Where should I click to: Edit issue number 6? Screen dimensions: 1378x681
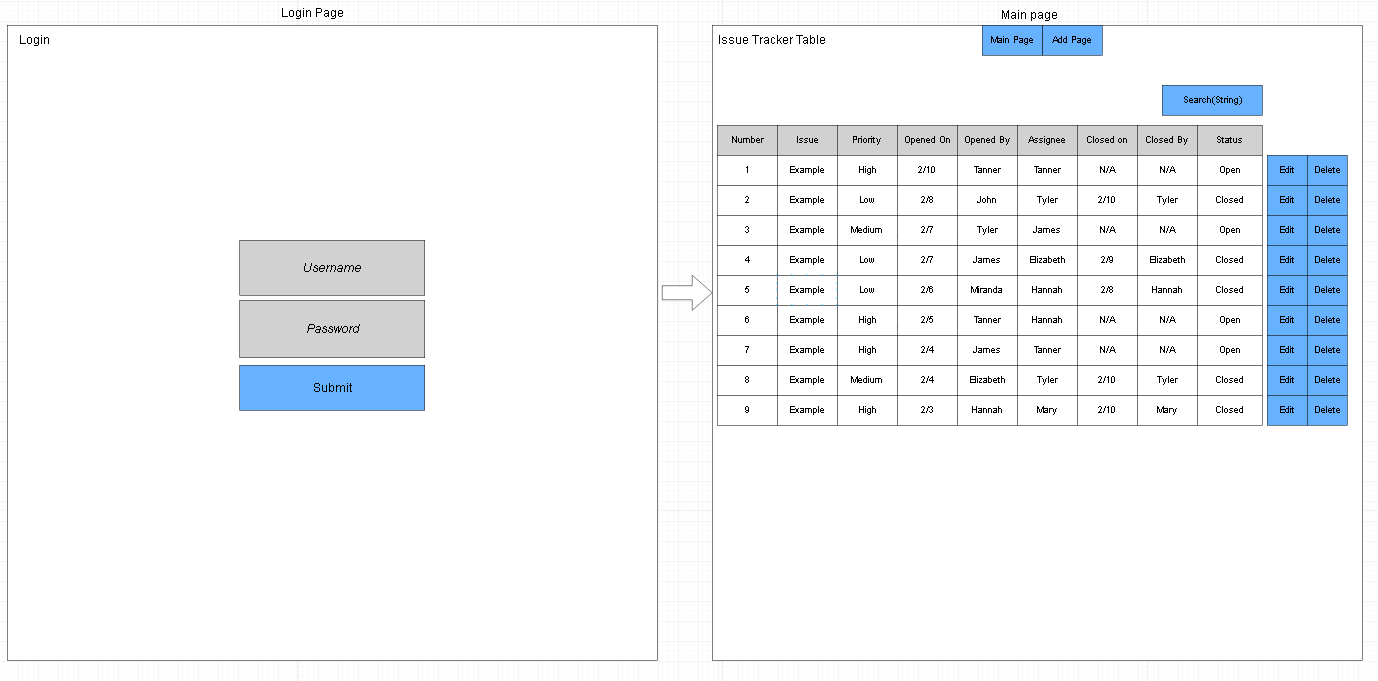point(1287,320)
